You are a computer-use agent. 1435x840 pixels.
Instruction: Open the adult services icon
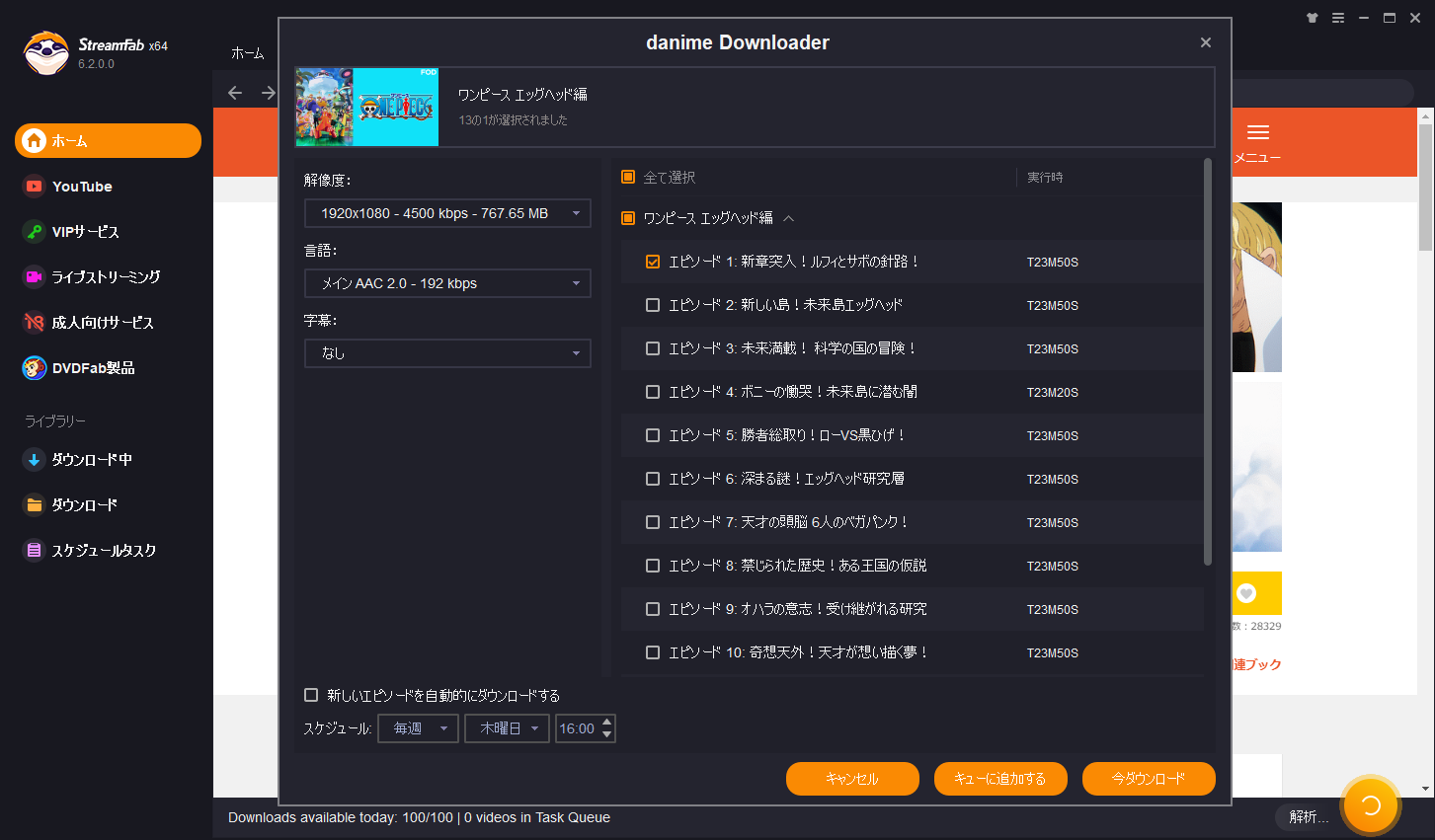[35, 322]
